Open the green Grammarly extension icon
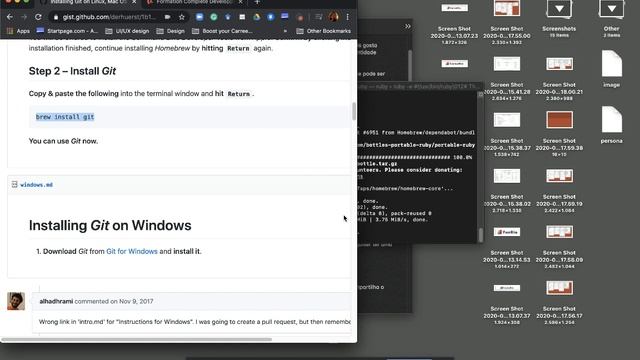This screenshot has height=360, width=640. pos(214,17)
